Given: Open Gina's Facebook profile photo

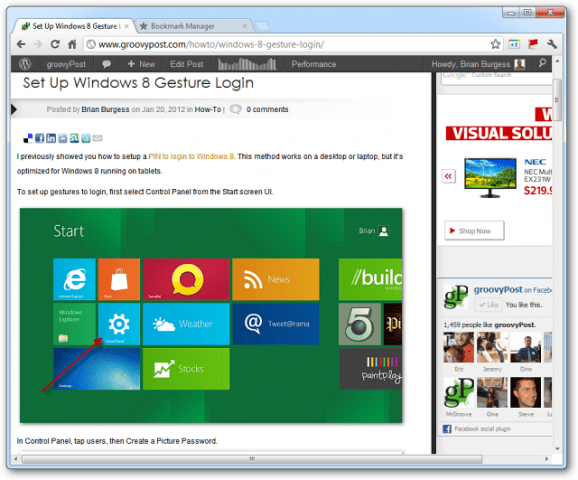Looking at the screenshot, I should click(492, 392).
